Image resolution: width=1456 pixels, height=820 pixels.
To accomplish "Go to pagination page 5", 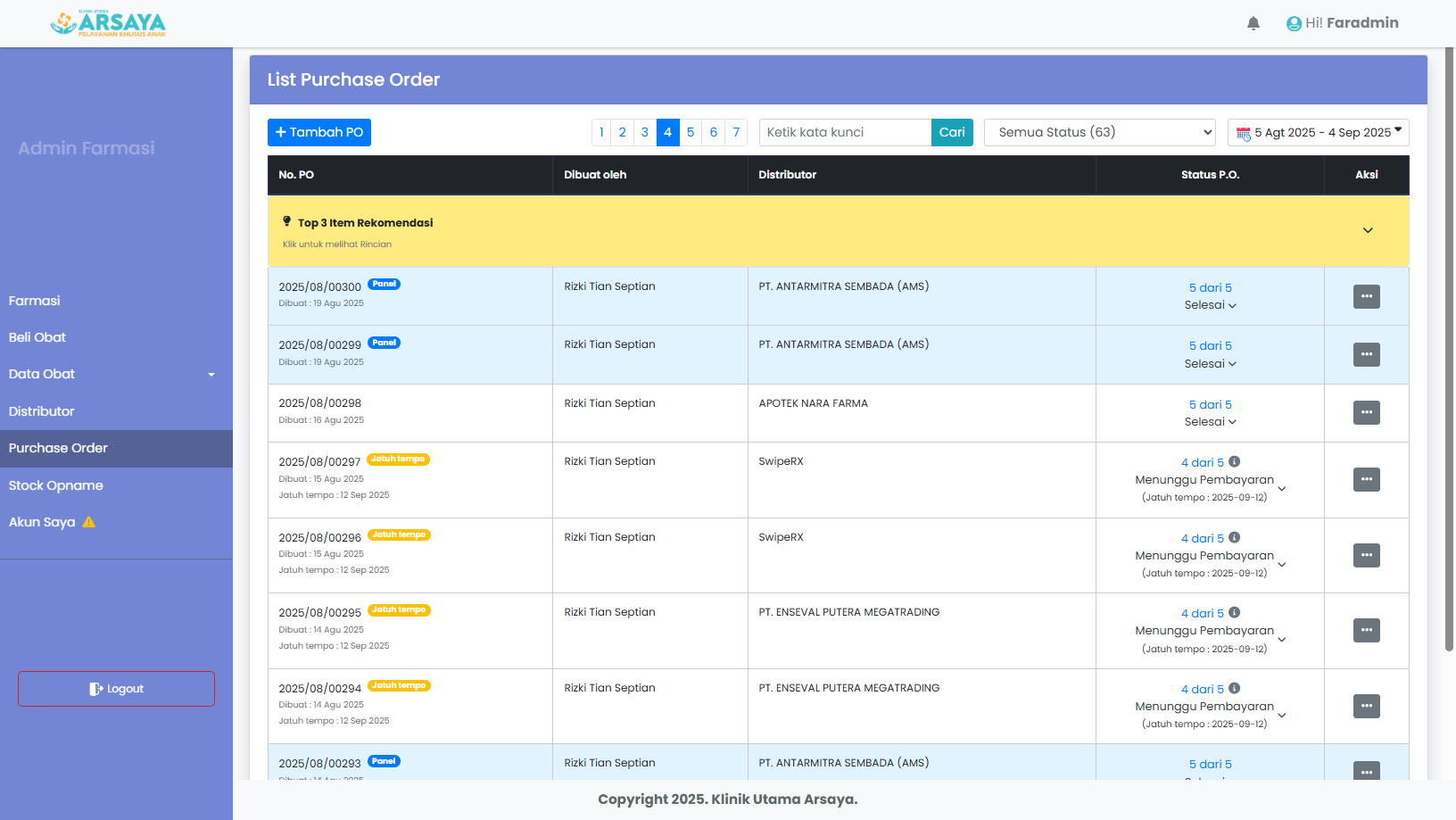I will click(x=690, y=132).
